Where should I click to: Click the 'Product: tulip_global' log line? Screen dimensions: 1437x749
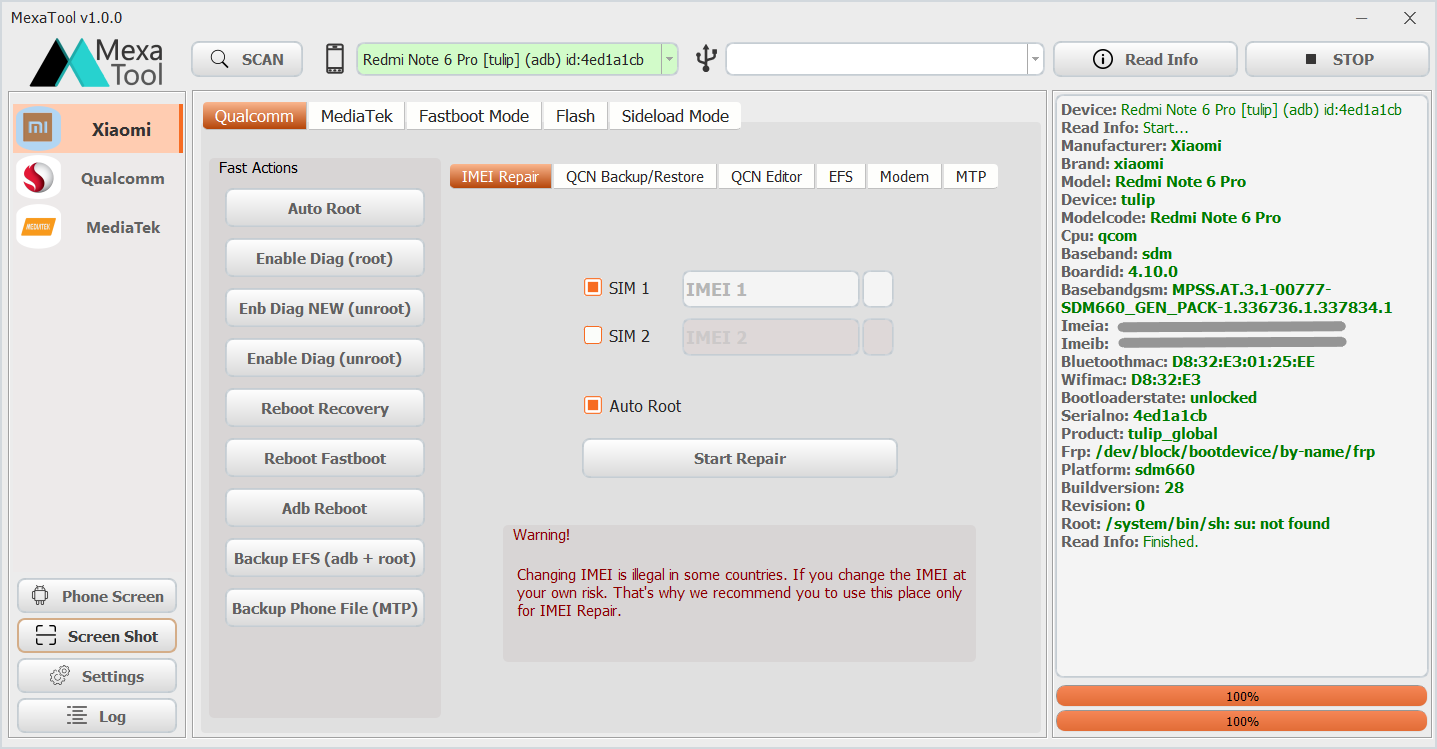(1139, 433)
